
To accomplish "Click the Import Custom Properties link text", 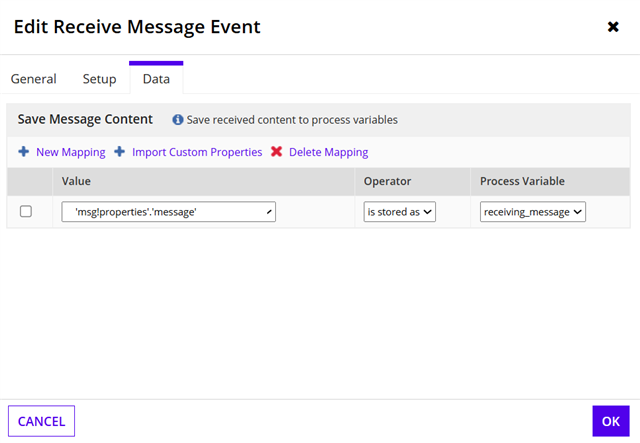I will (x=197, y=152).
